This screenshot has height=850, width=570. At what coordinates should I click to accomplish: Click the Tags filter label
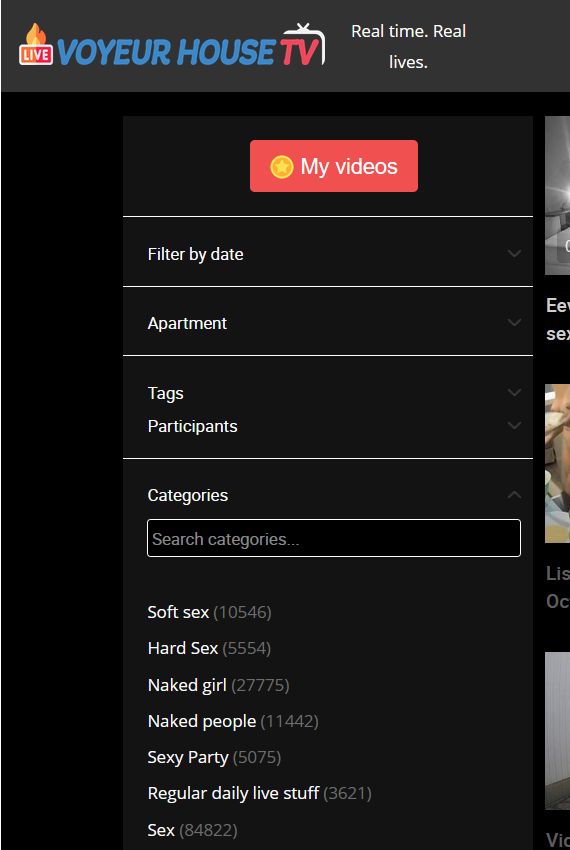[165, 393]
